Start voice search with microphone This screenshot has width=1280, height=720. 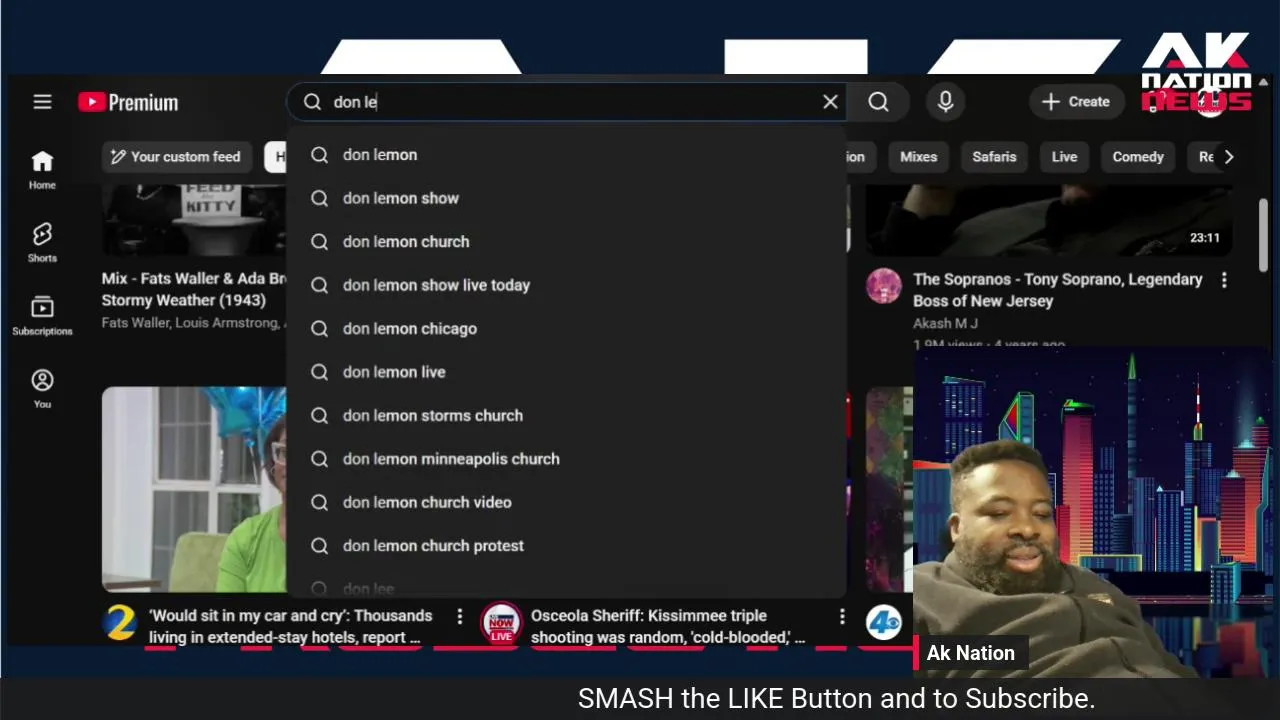(945, 102)
